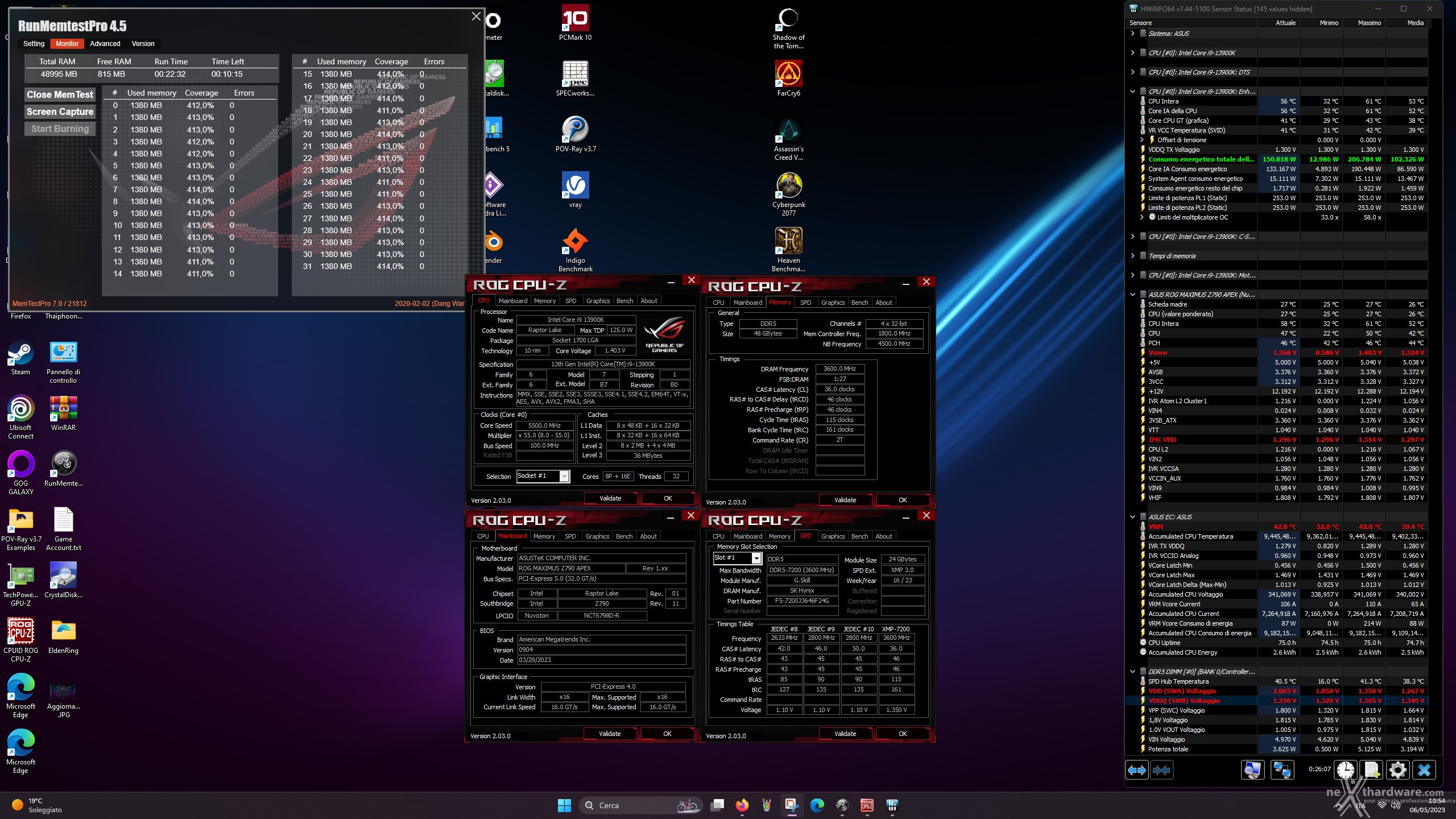
Task: Expand Sistema: ASUS sensor group
Action: 1132,34
